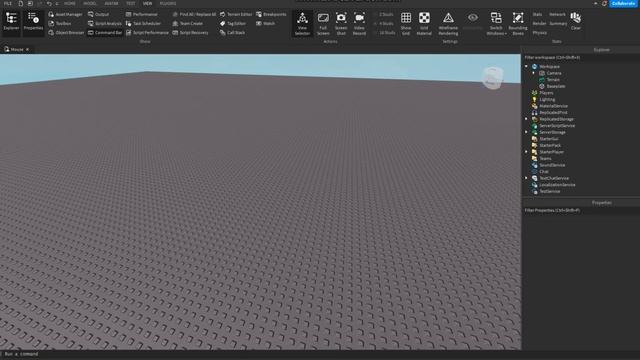Start Video Record
640x360 pixels.
(359, 24)
